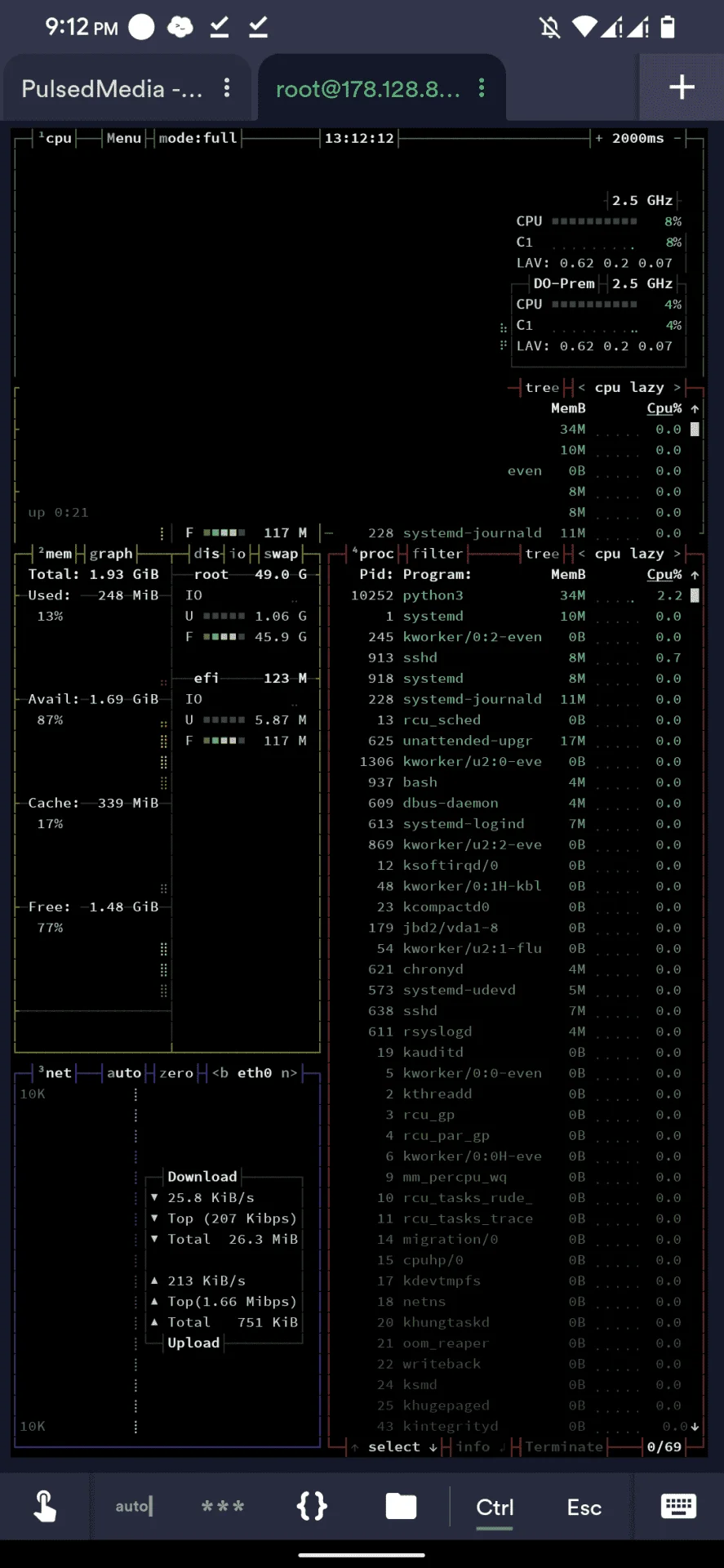Click the MemB column header above python3
Screen dimensions: 724x1568
(568, 574)
